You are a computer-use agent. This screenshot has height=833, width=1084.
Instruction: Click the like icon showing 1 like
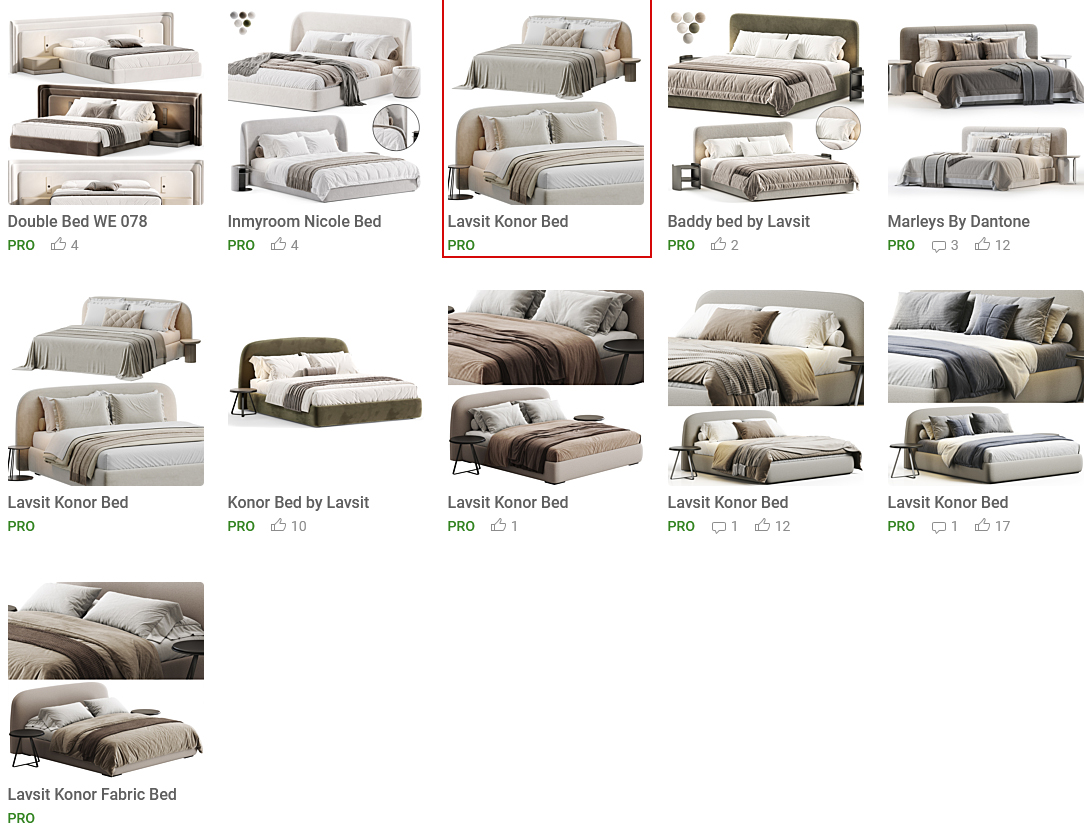click(498, 525)
